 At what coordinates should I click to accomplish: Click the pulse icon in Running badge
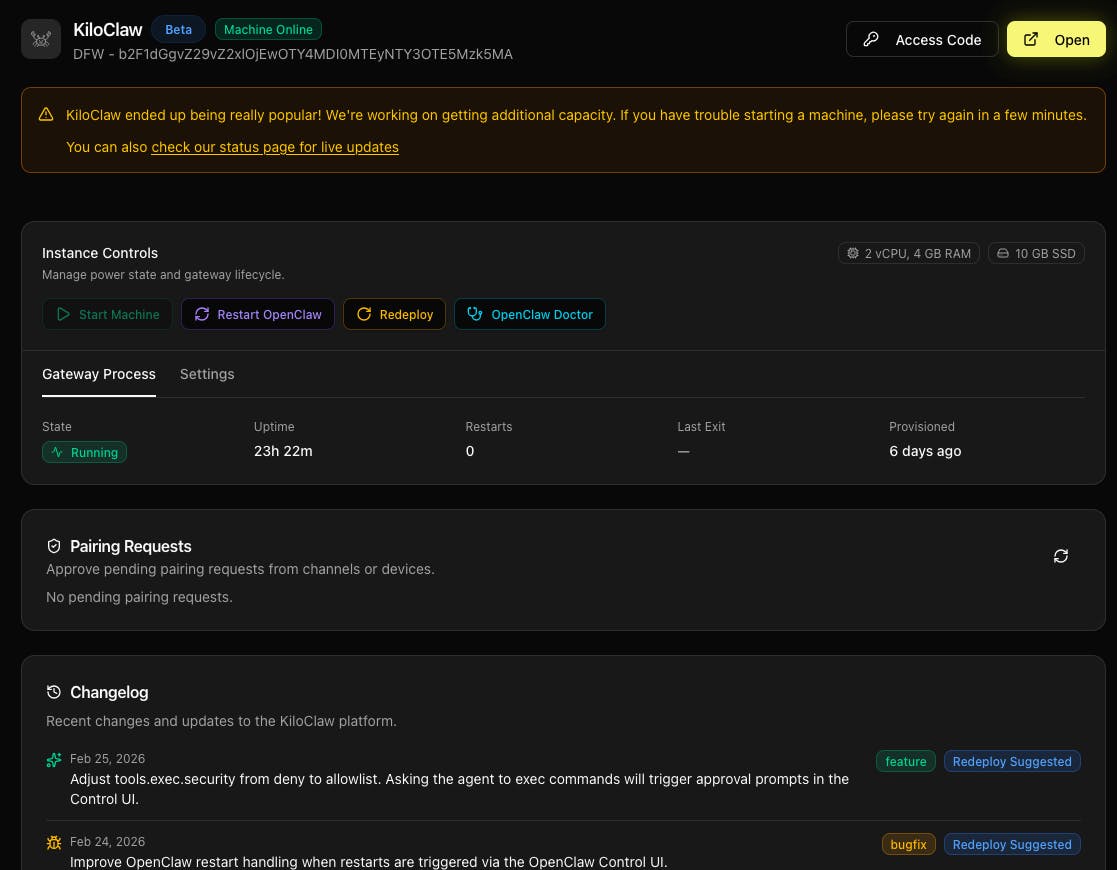57,452
